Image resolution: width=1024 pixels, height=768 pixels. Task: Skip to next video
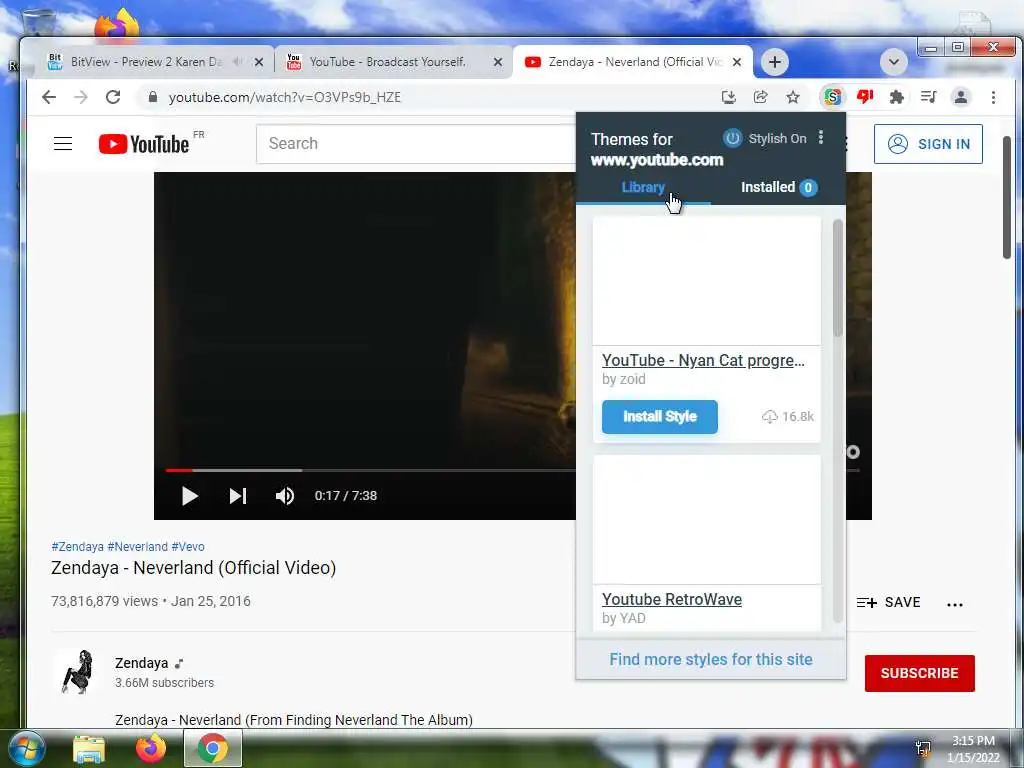coord(238,496)
